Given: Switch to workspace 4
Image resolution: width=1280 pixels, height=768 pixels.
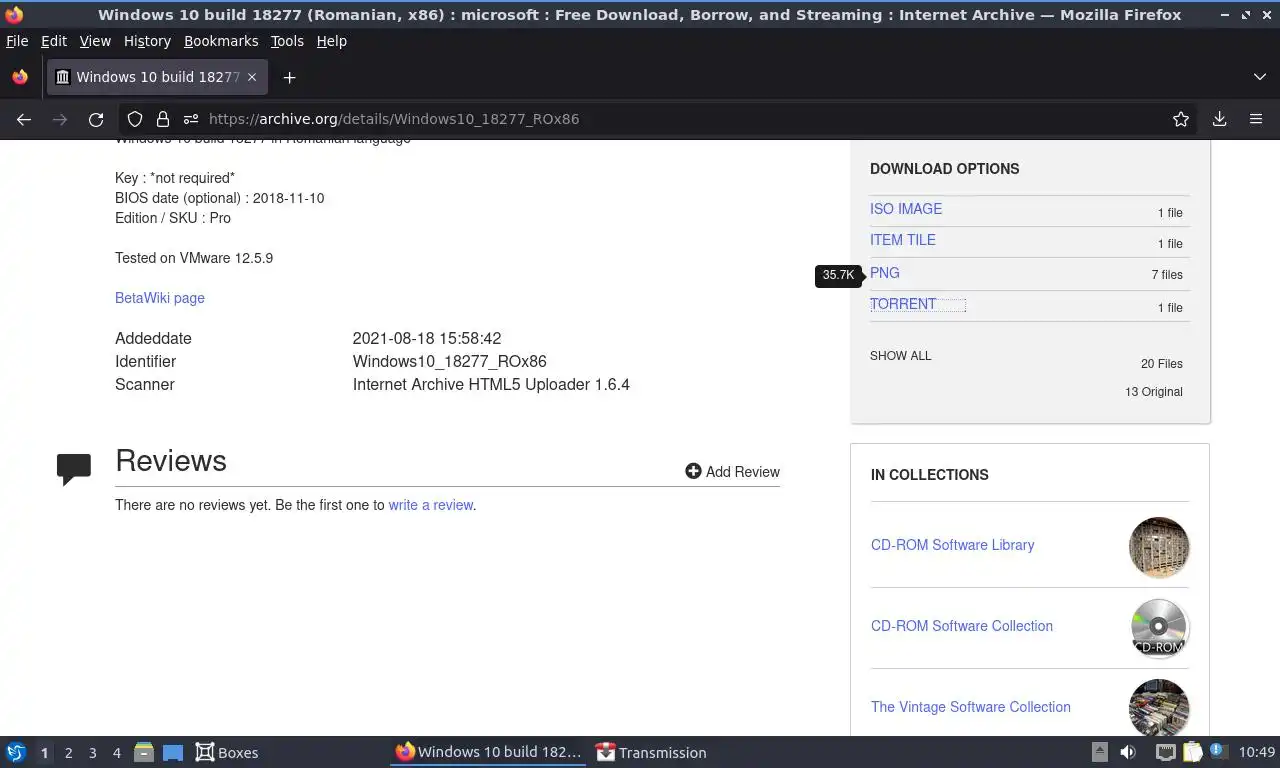Looking at the screenshot, I should click(x=116, y=753).
